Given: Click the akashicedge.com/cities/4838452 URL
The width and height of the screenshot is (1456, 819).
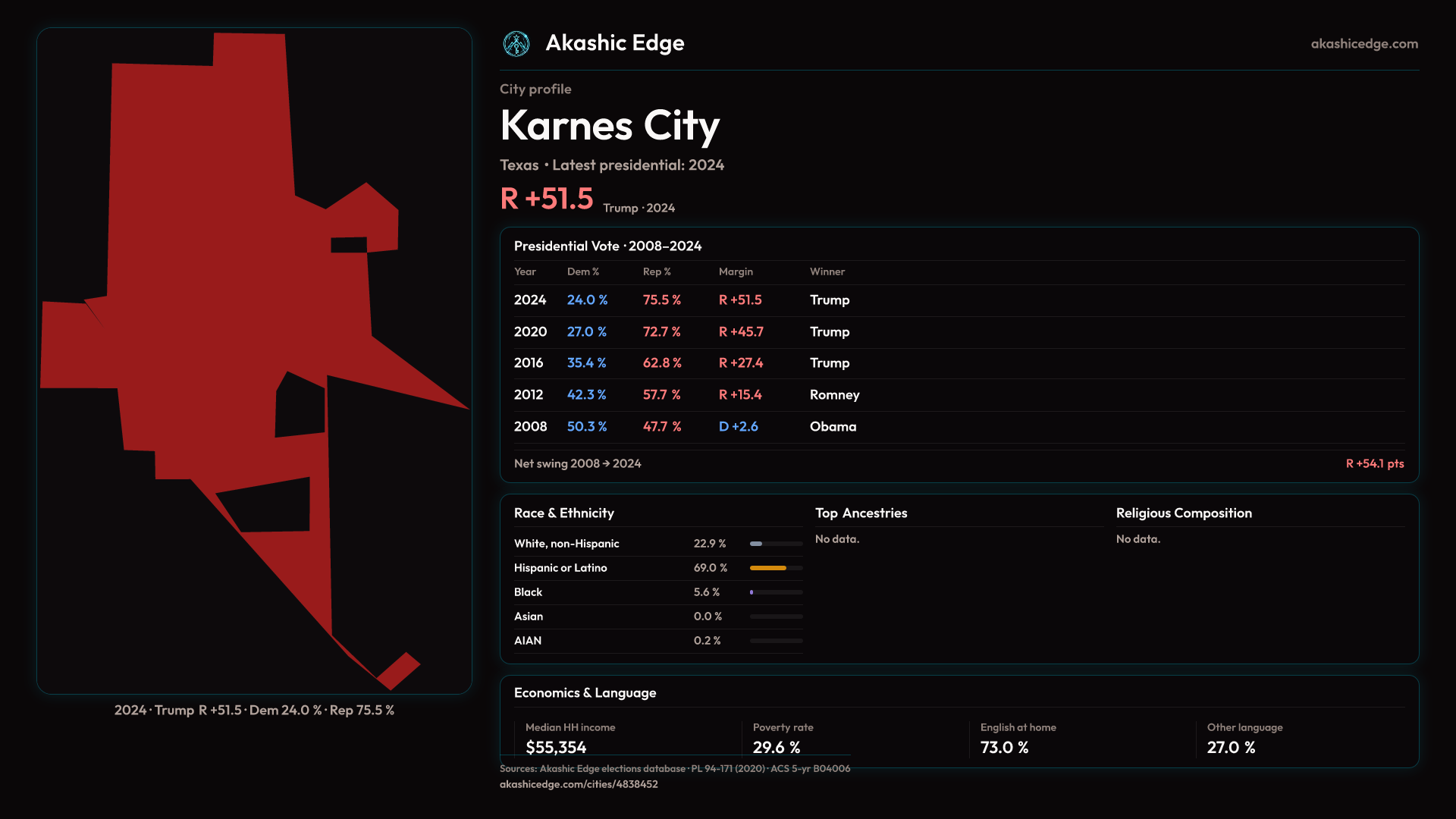Looking at the screenshot, I should (579, 784).
